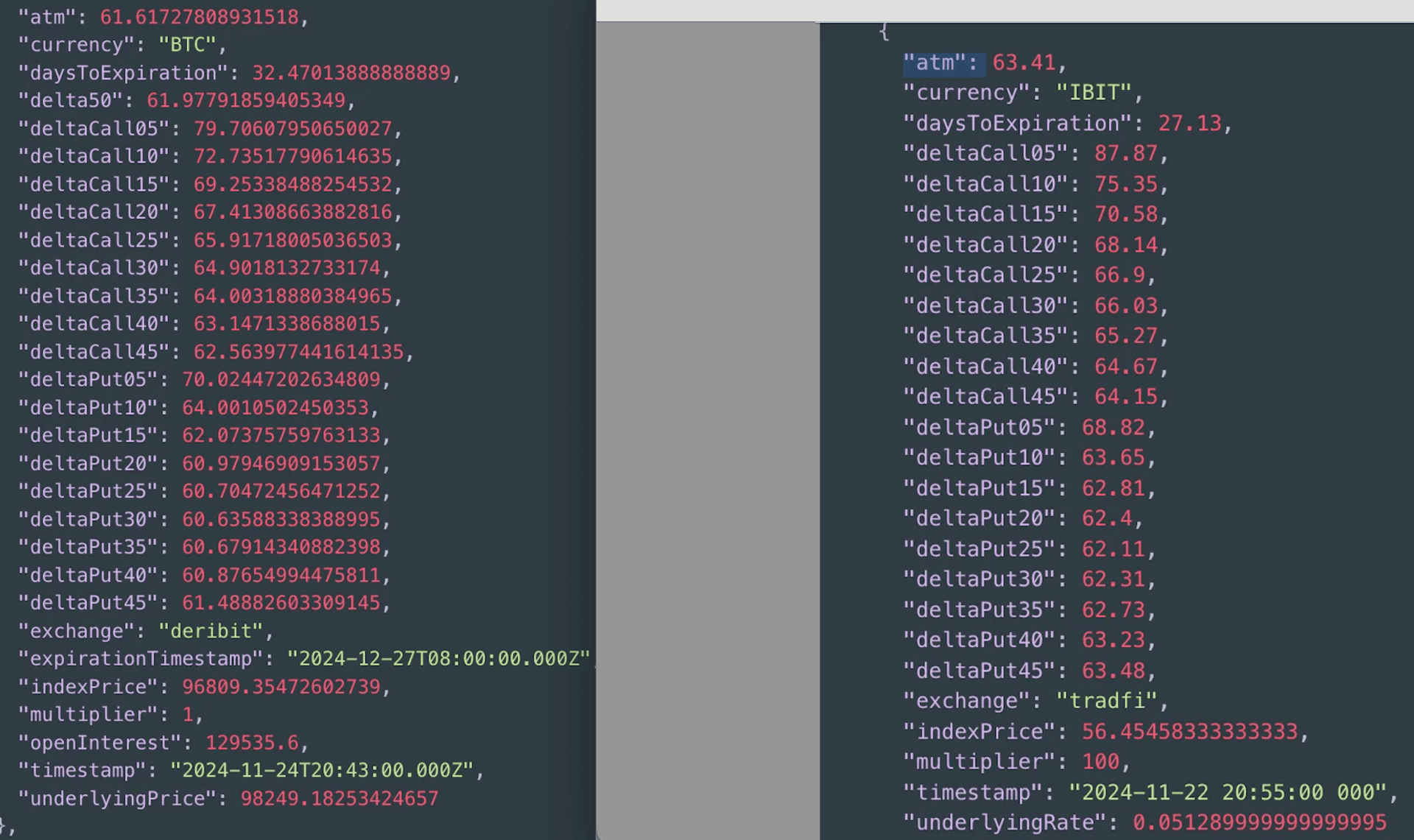
Task: Click the multiplier value 1
Action: point(188,715)
